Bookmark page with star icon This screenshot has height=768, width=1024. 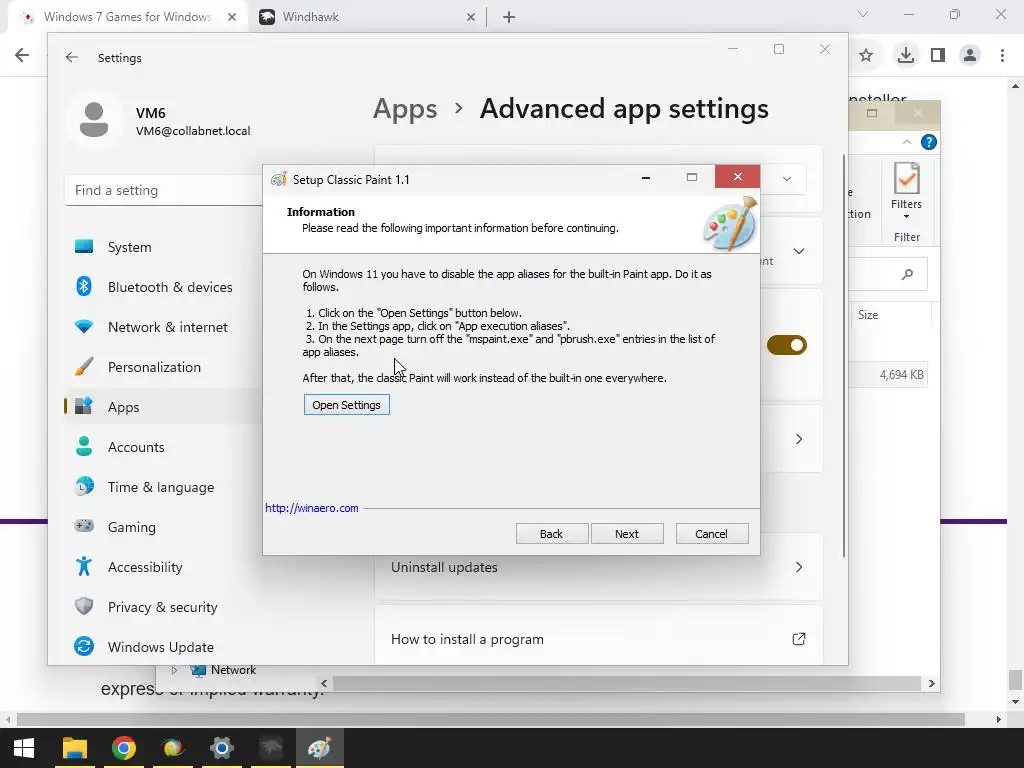tap(866, 56)
